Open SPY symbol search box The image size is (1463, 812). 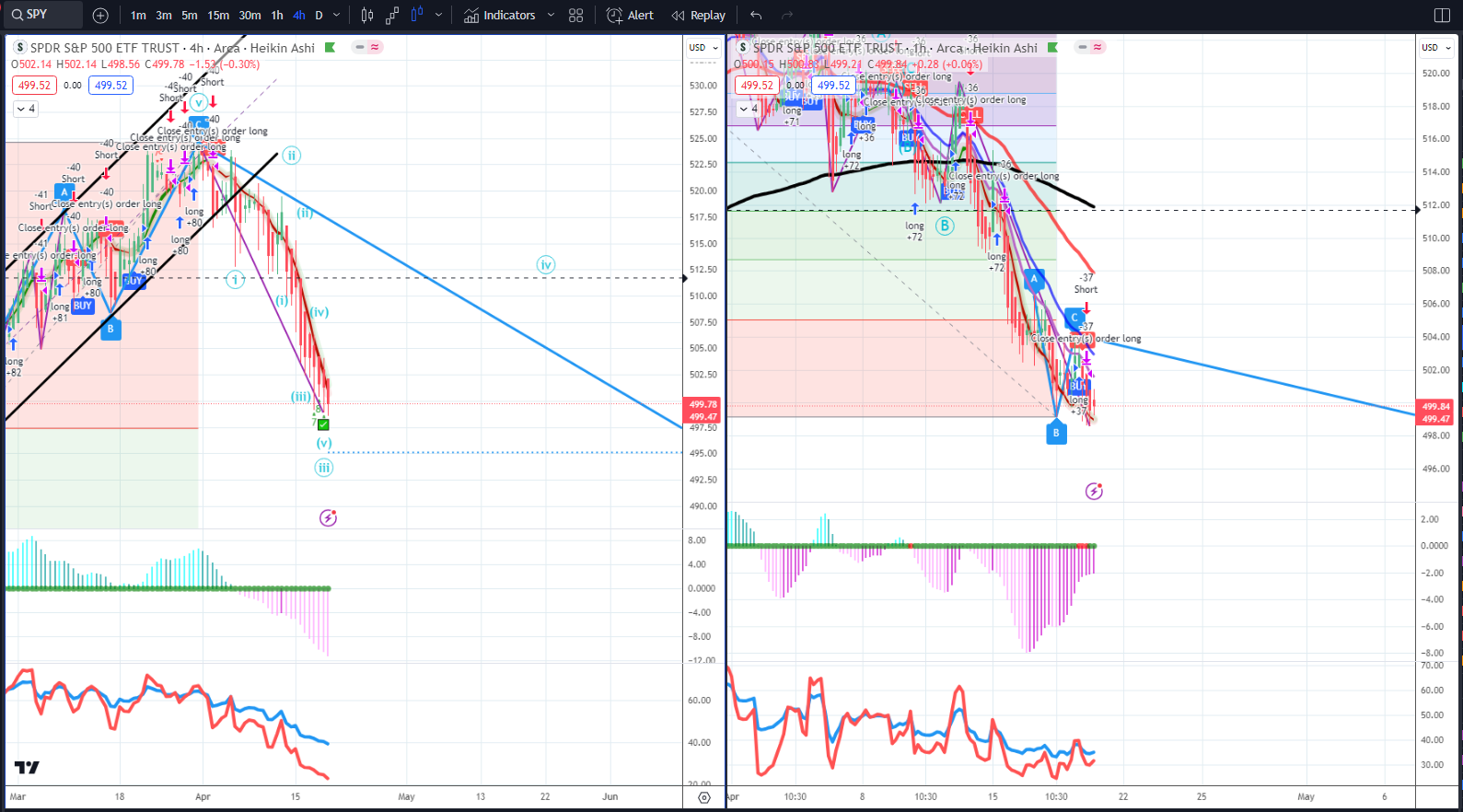(x=42, y=15)
